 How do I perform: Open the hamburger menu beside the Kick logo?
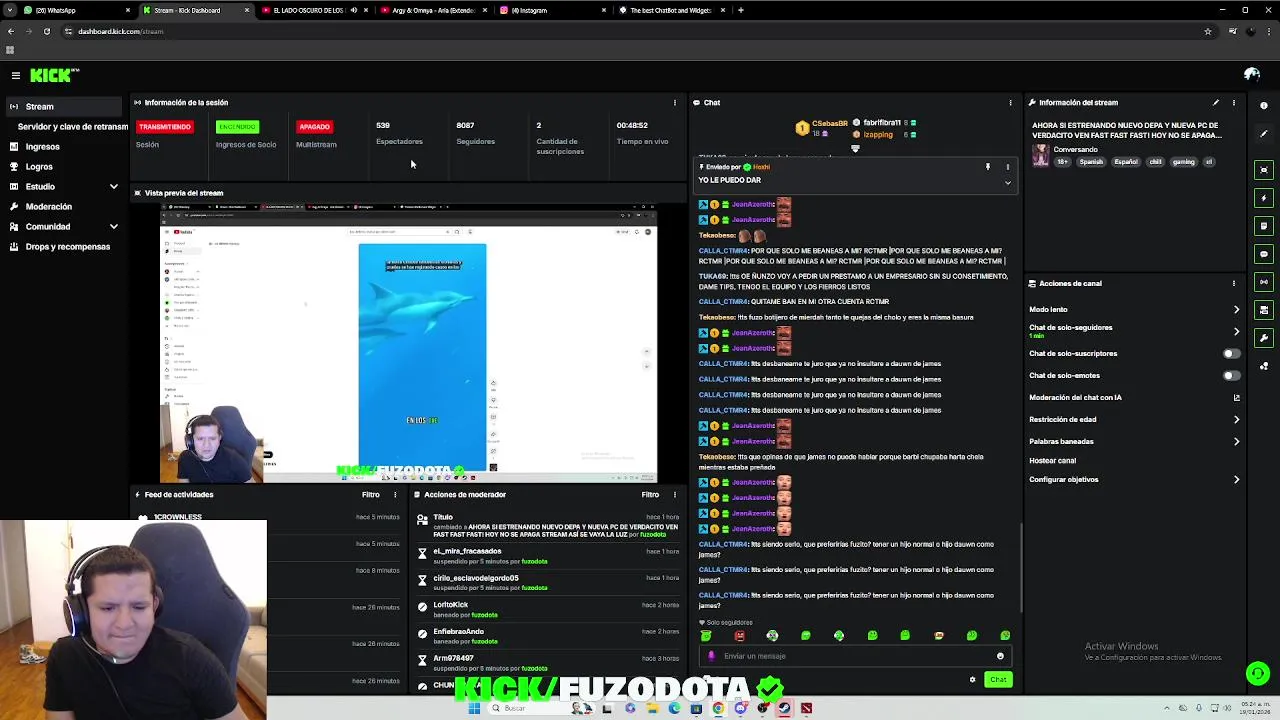[15, 75]
